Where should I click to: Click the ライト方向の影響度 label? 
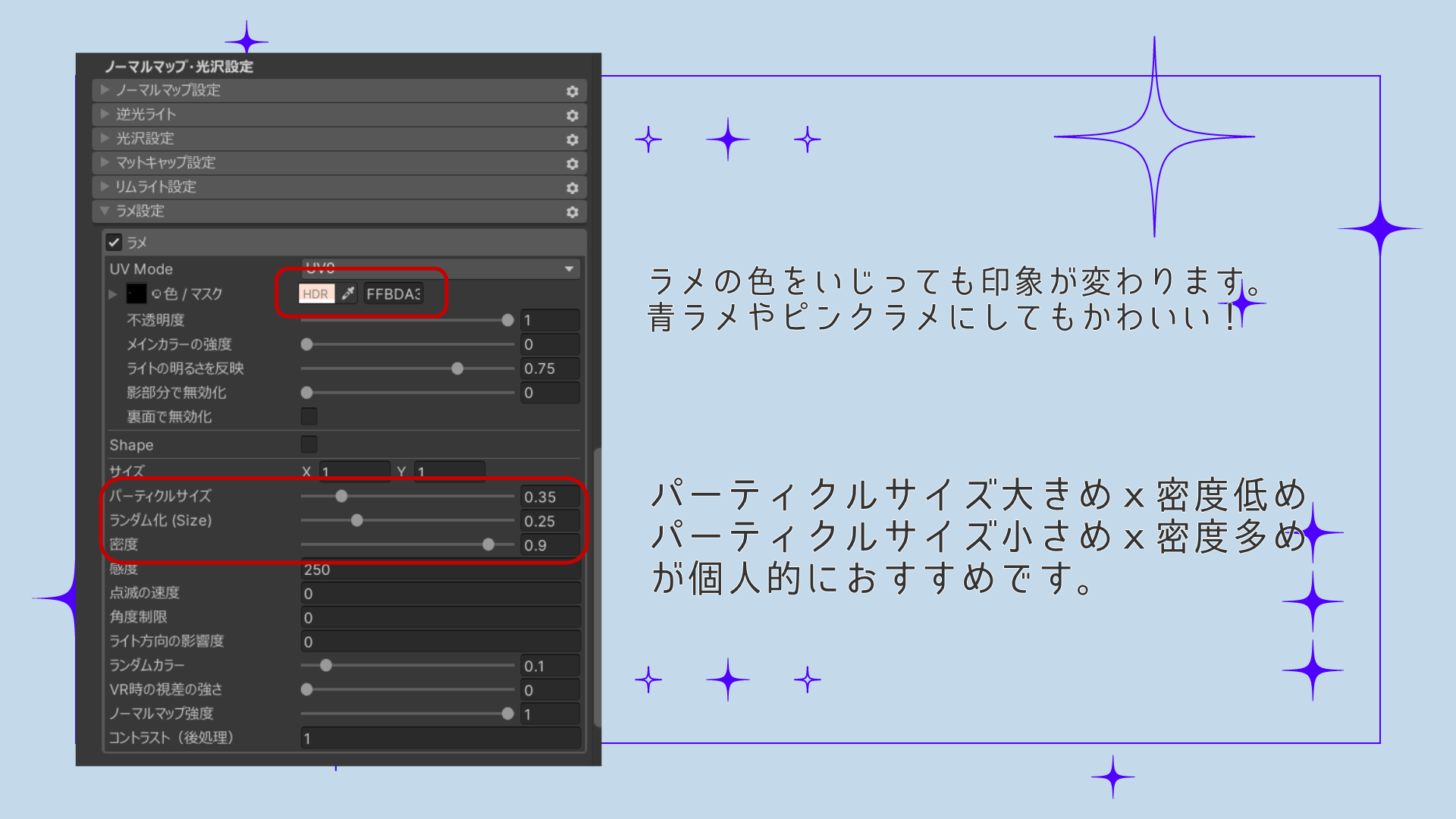[167, 641]
